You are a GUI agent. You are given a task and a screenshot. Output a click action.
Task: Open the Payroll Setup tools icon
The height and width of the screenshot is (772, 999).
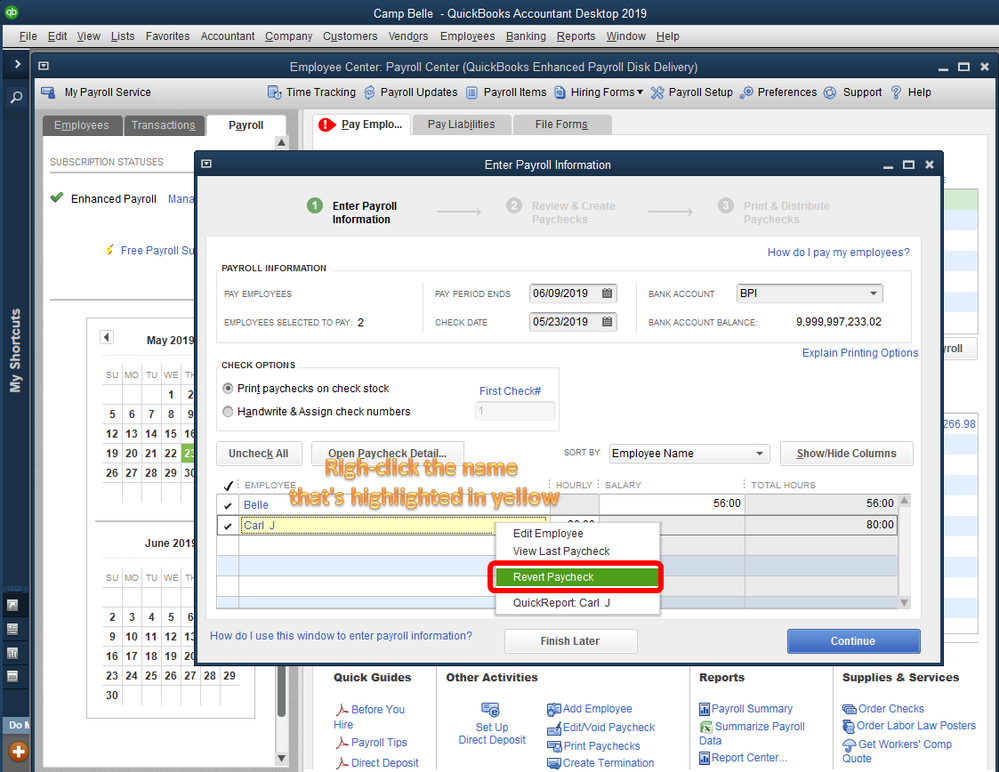click(657, 92)
